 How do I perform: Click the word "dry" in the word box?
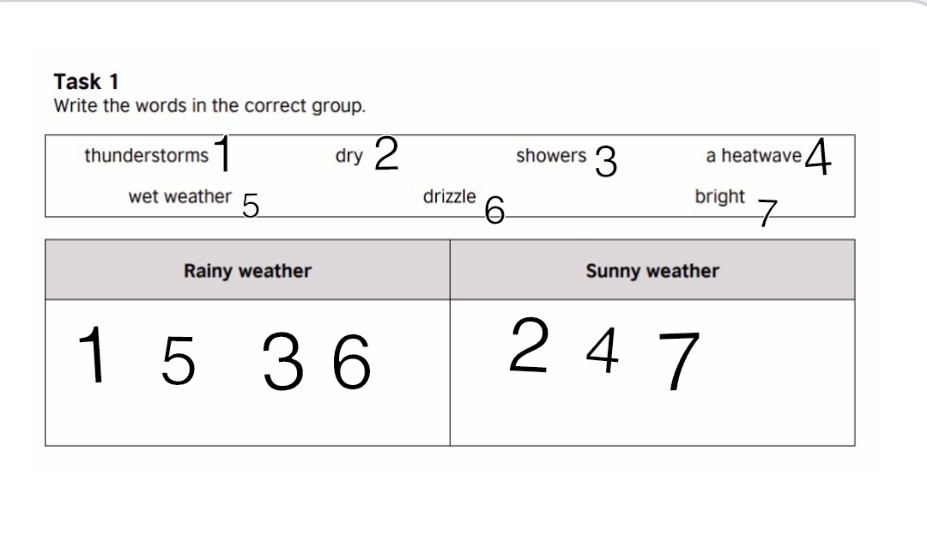[x=349, y=156]
